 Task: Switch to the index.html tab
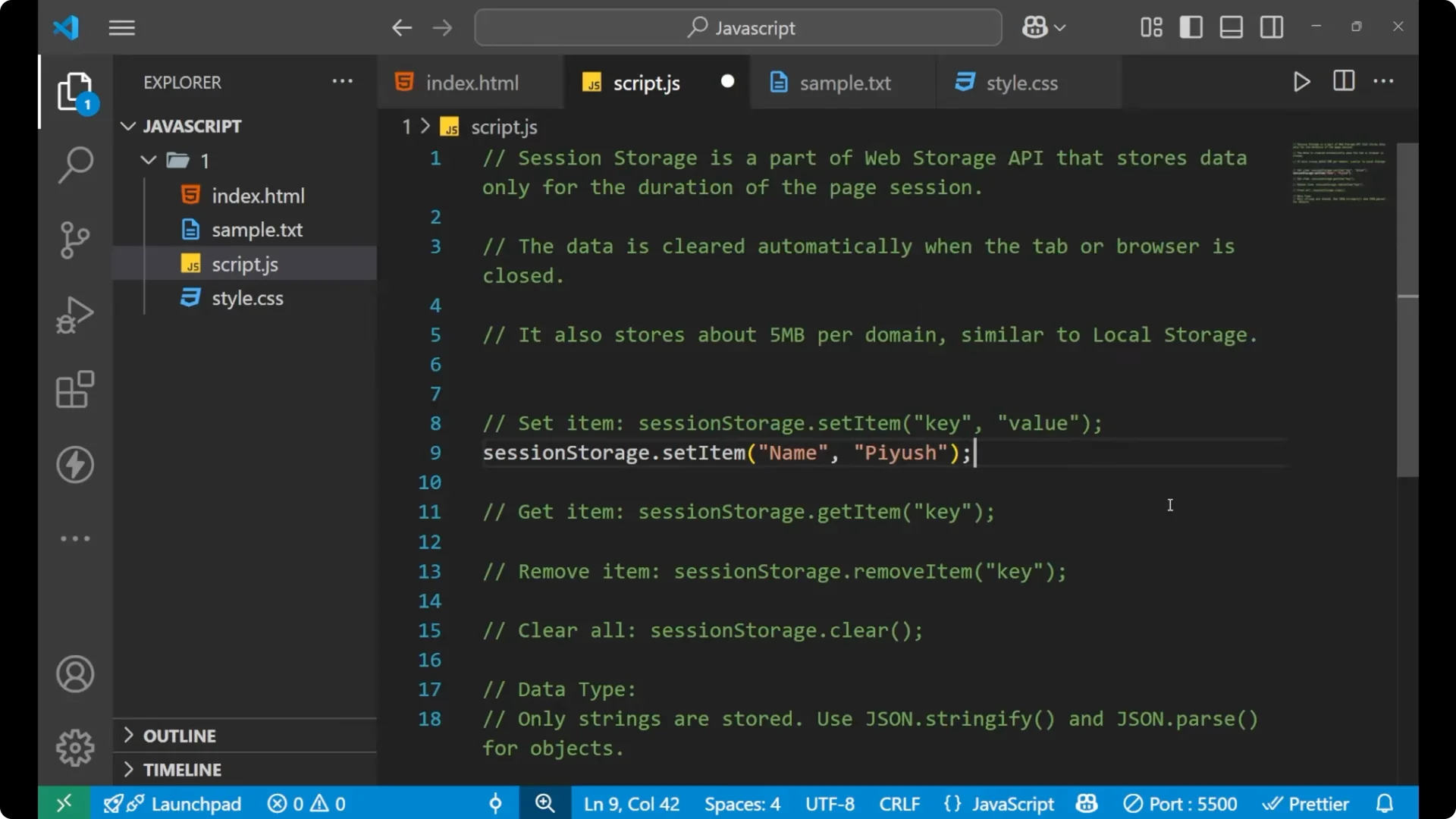pyautogui.click(x=470, y=82)
